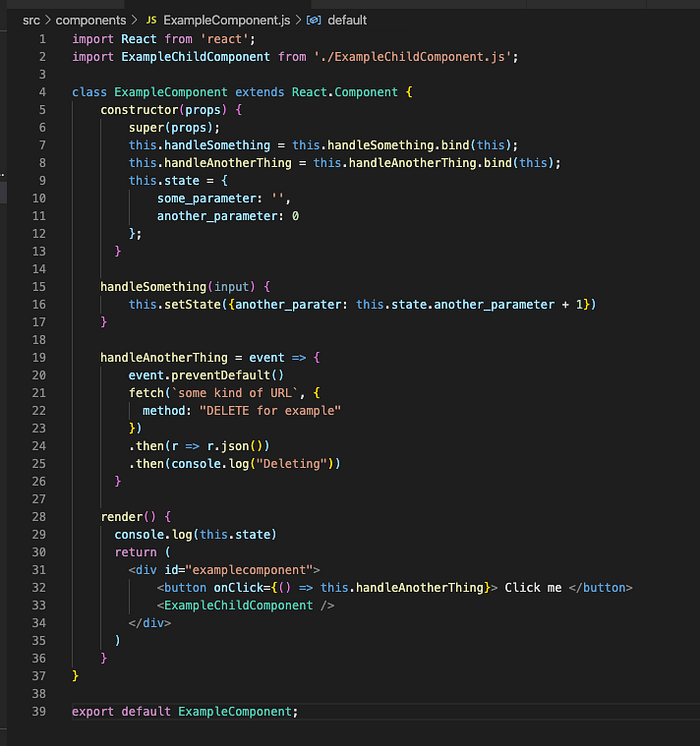Click 'this.state.another_parameter + 1' expression

pos(469,304)
